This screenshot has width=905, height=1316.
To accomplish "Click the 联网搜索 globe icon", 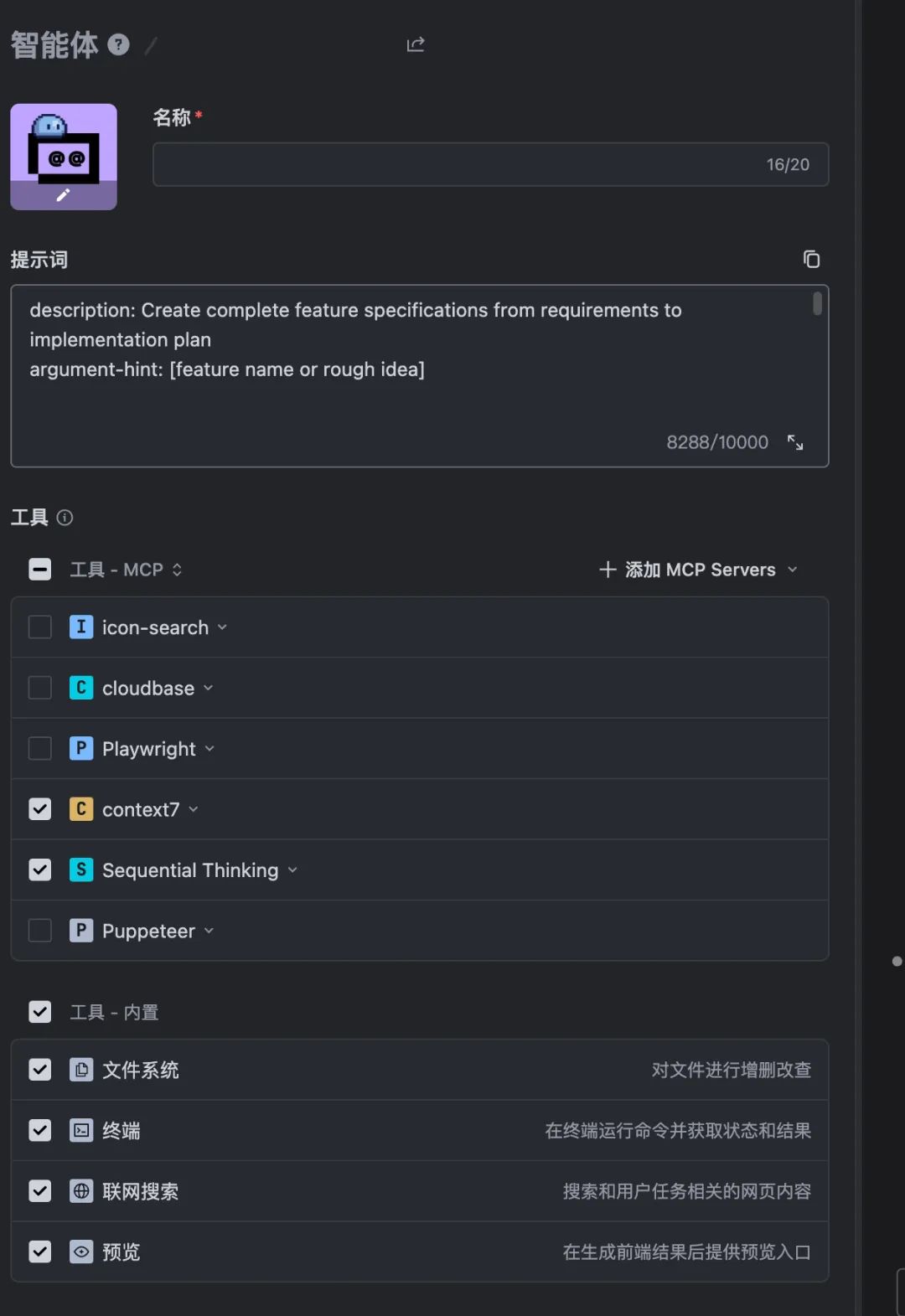I will click(81, 1191).
